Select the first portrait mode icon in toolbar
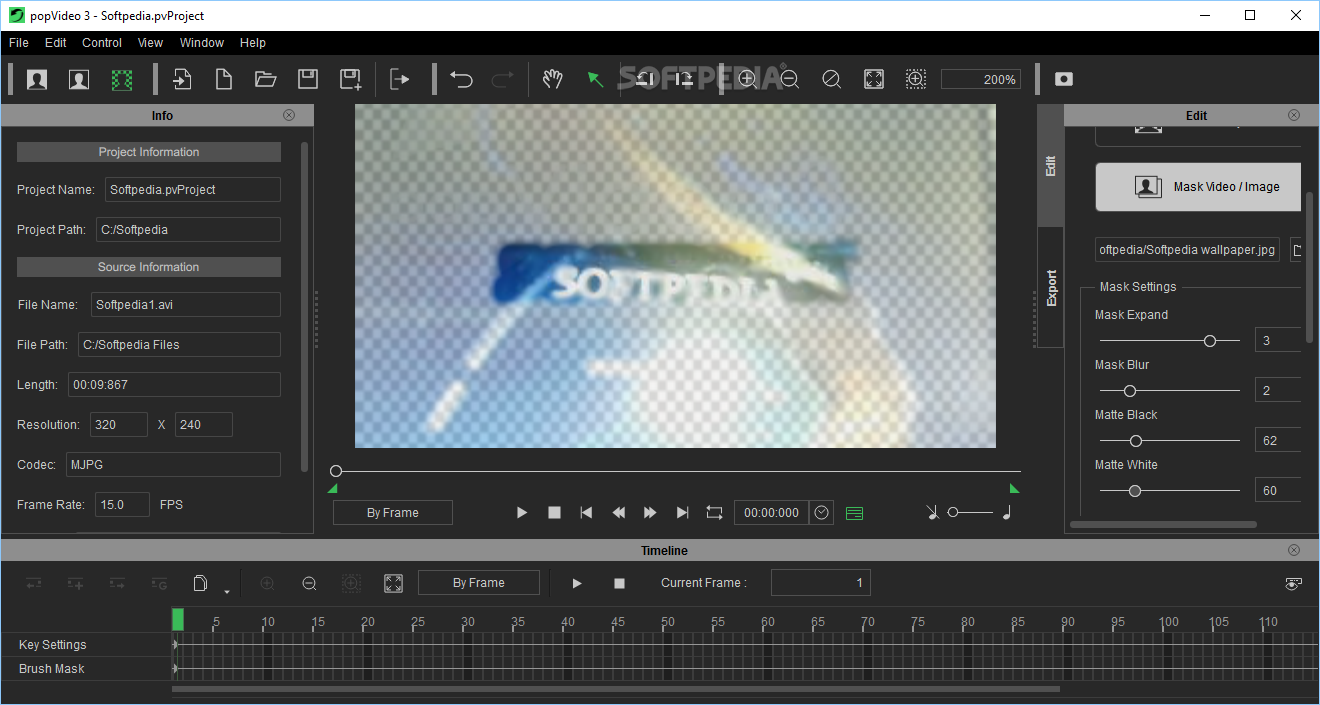 pyautogui.click(x=37, y=79)
